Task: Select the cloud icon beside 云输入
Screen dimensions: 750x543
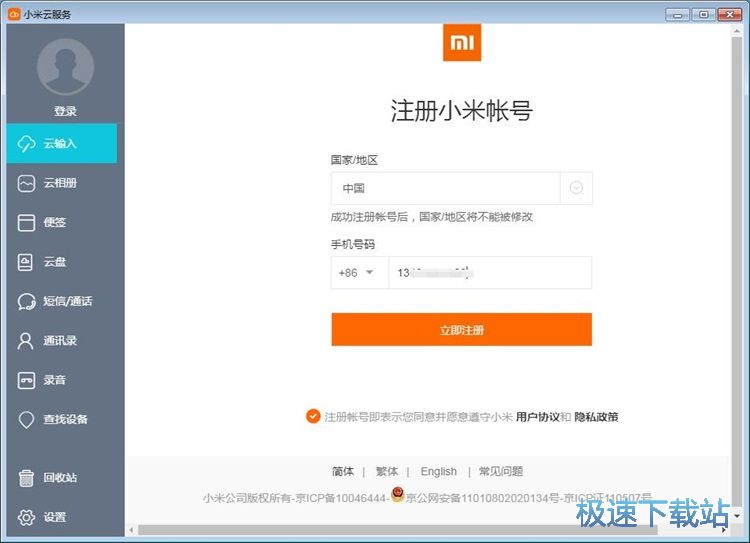Action: [26, 144]
